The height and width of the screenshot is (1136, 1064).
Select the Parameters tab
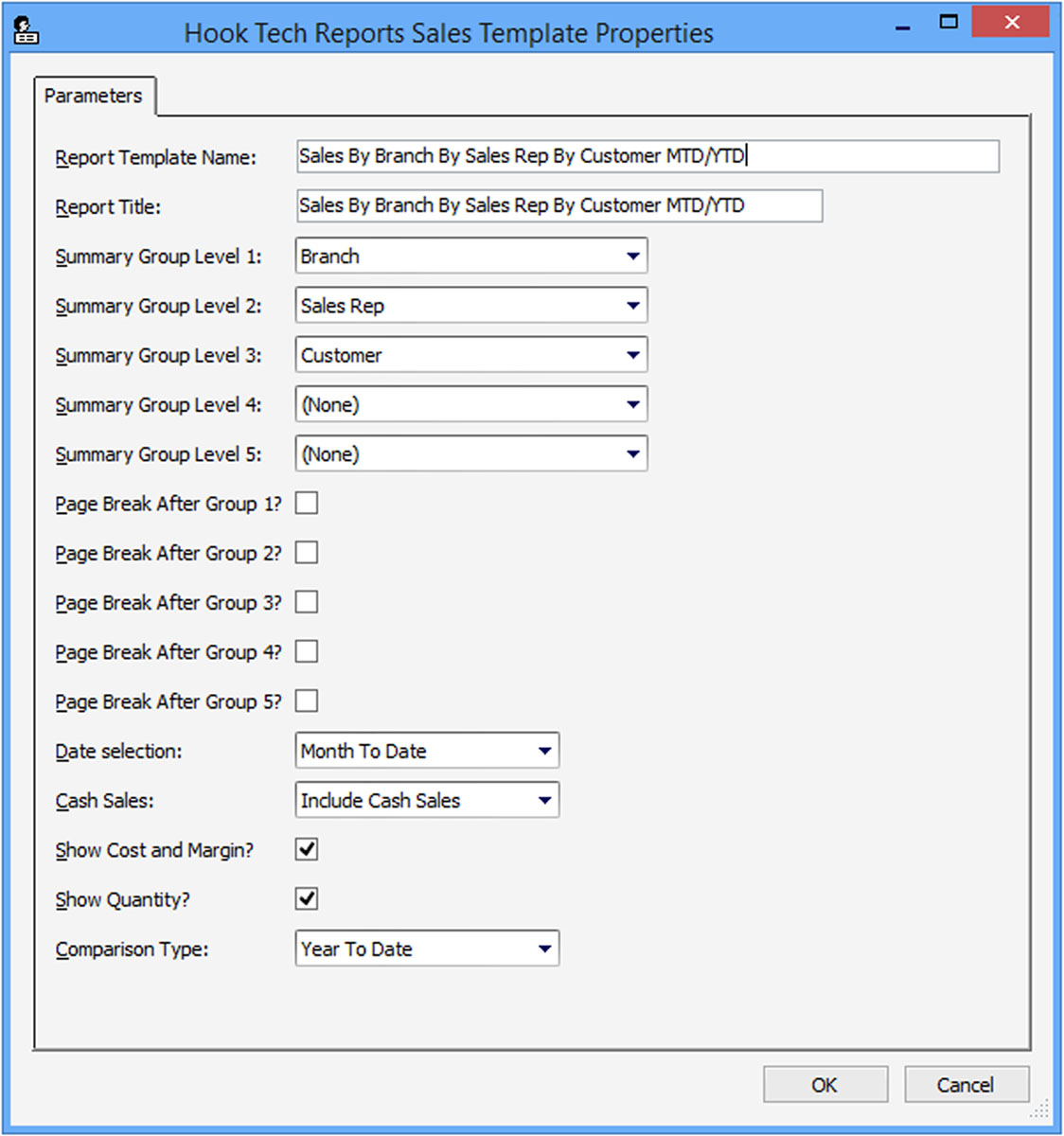click(x=94, y=96)
